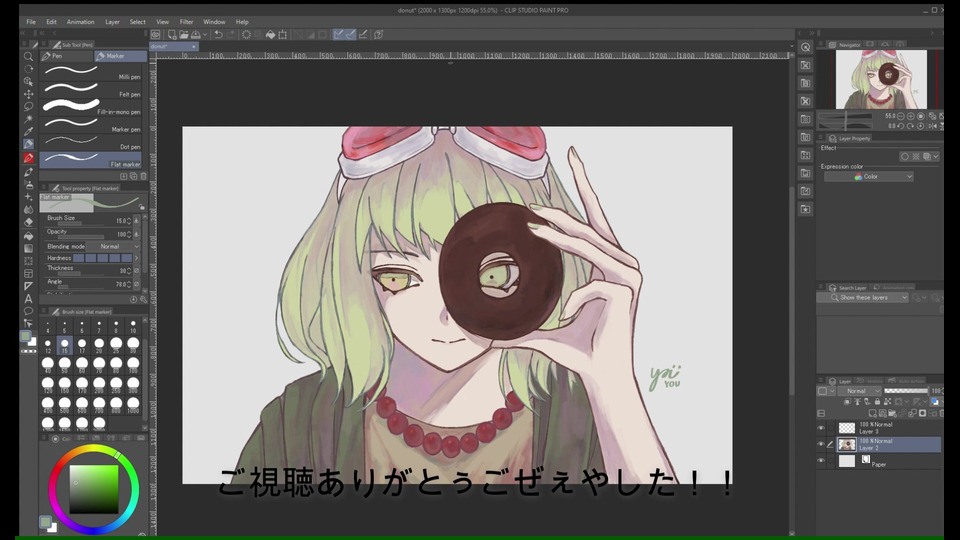
Task: Choose the 15 brush size preset
Action: coord(64,345)
